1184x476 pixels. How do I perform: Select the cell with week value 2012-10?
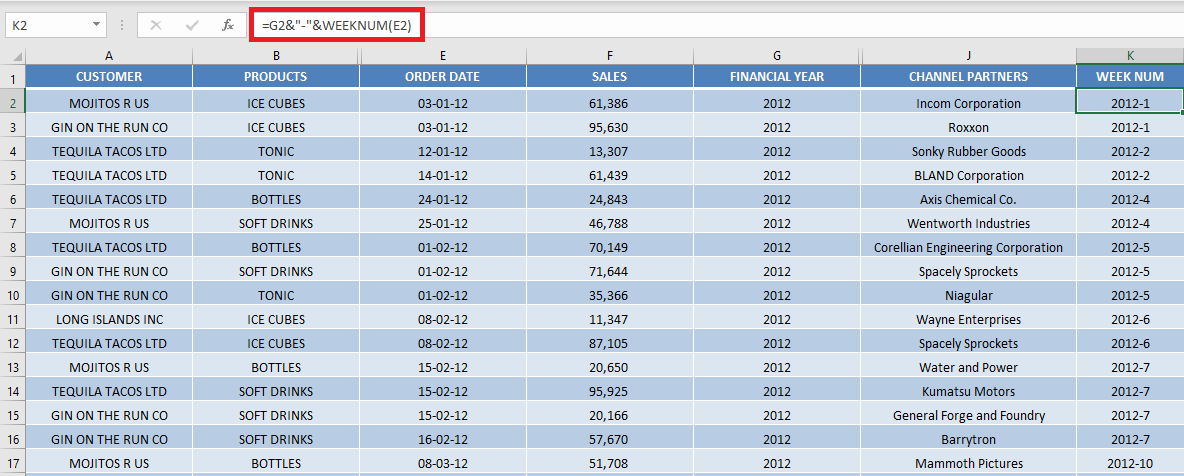pyautogui.click(x=1130, y=463)
